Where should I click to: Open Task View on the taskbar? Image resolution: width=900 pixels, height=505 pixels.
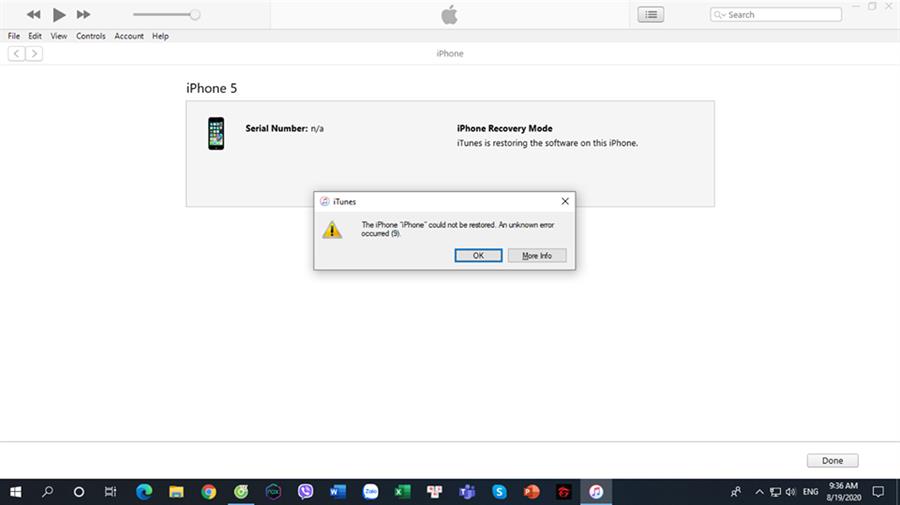coord(110,492)
